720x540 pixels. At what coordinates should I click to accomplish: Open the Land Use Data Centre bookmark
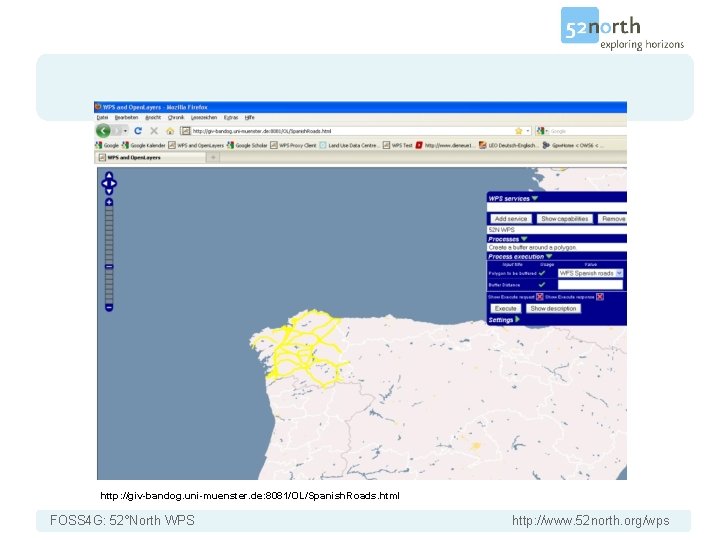(349, 145)
